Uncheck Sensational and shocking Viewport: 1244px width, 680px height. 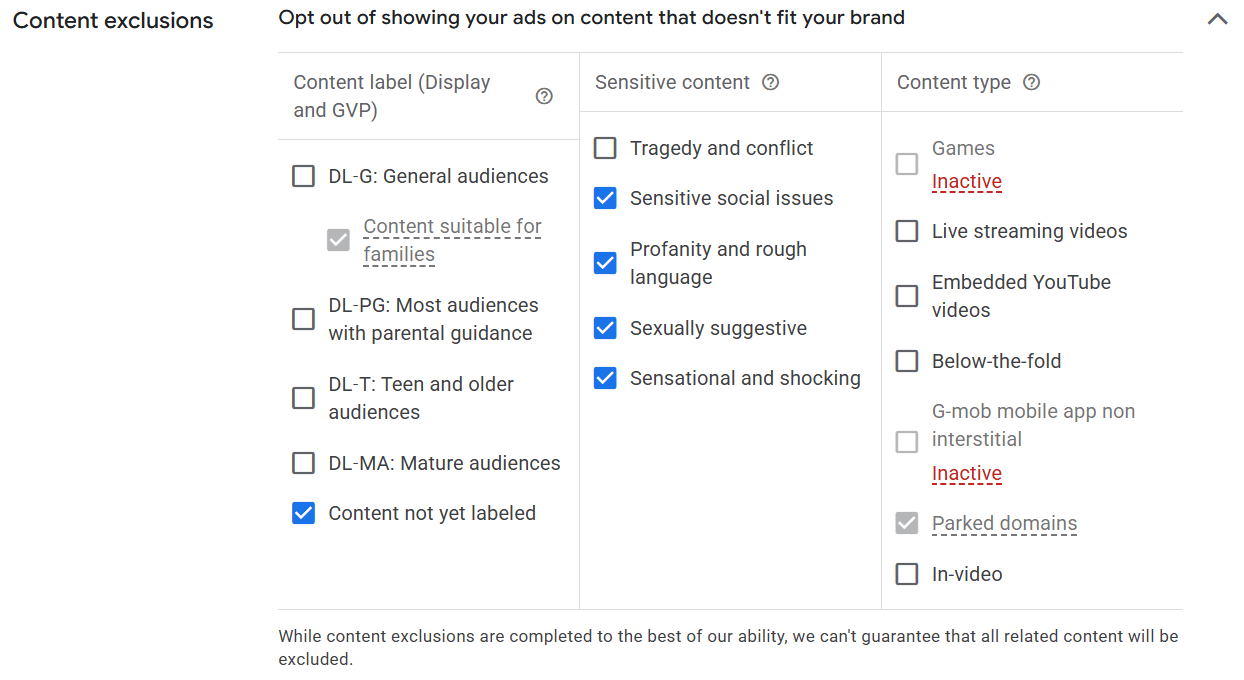605,378
